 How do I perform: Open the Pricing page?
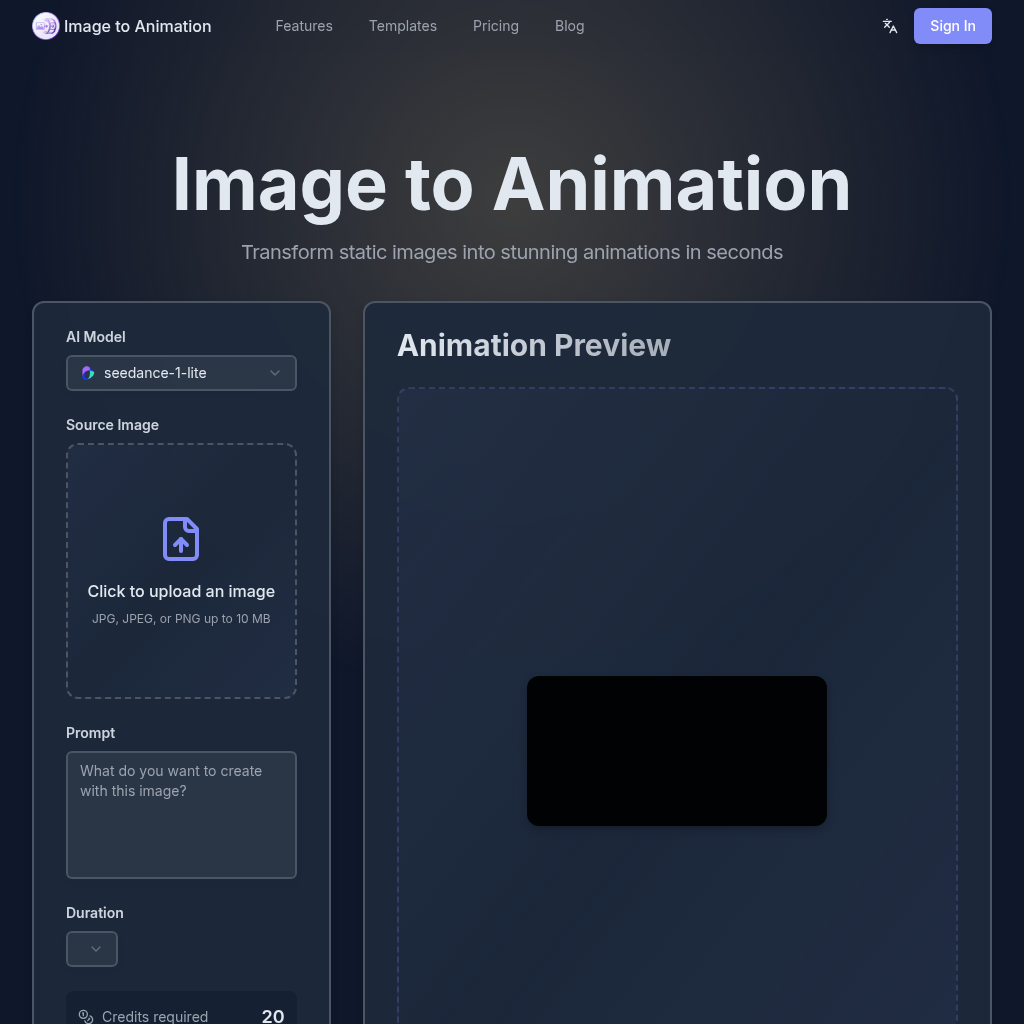[x=496, y=26]
